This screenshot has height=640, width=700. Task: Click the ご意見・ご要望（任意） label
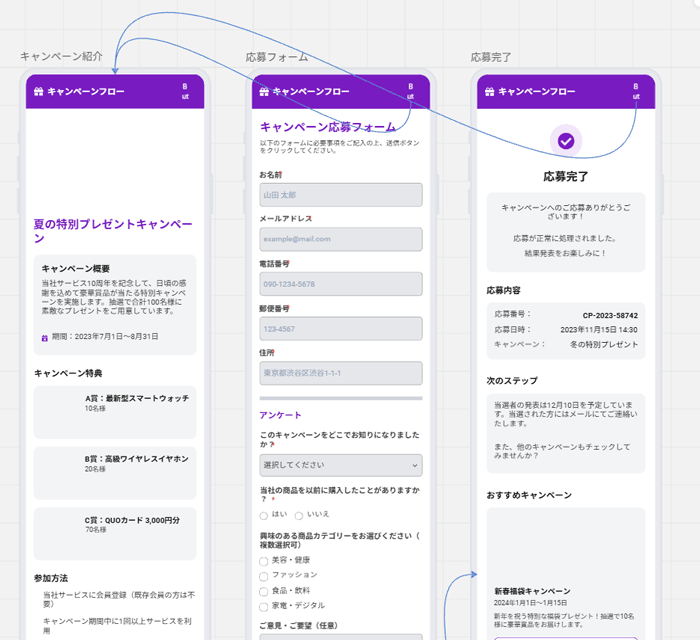pyautogui.click(x=299, y=626)
